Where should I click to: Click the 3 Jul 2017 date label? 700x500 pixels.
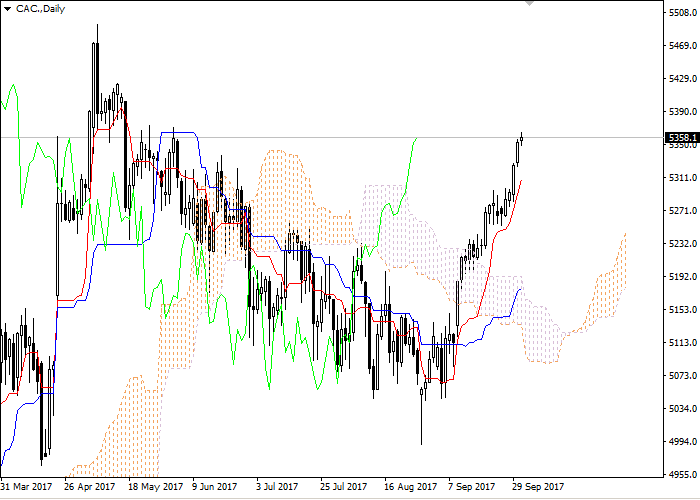pos(277,487)
